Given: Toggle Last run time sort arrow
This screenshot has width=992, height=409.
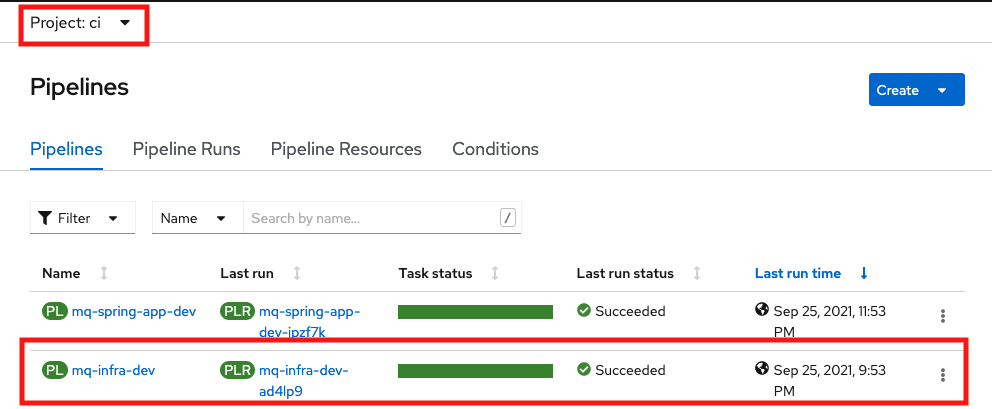Looking at the screenshot, I should coord(864,274).
